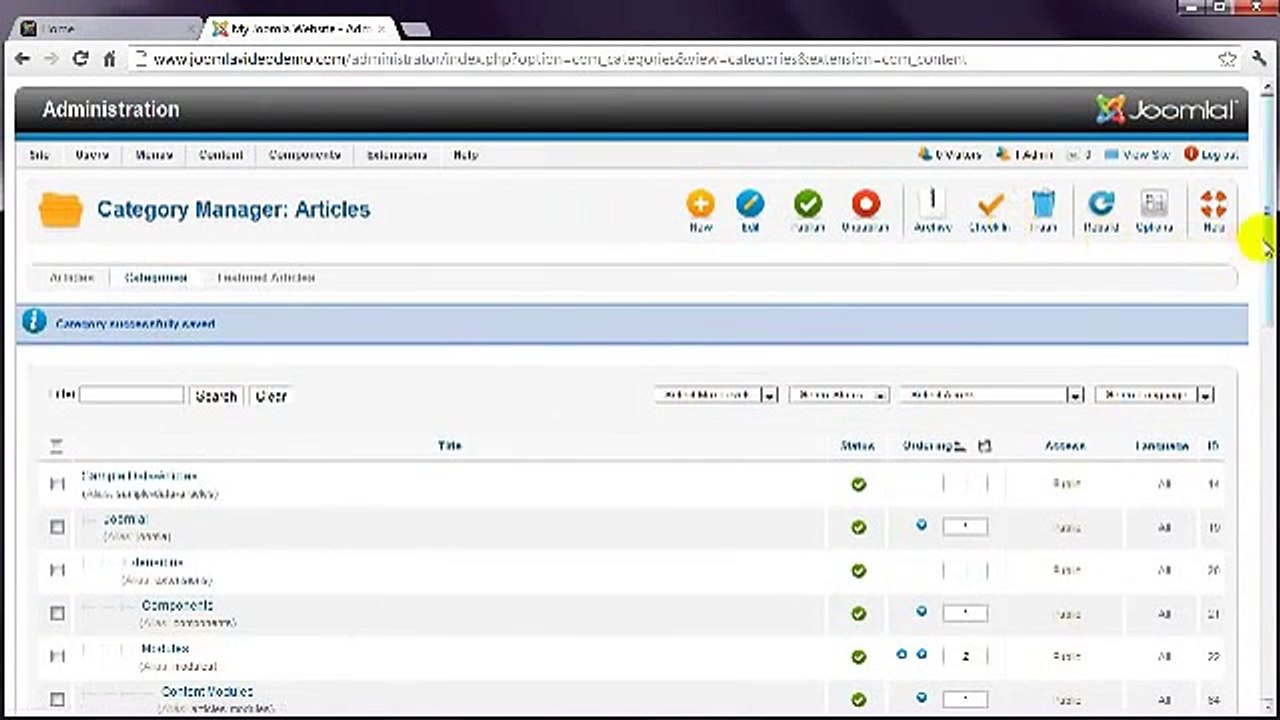This screenshot has width=1280, height=720.
Task: Check the Components row checkbox
Action: [57, 613]
